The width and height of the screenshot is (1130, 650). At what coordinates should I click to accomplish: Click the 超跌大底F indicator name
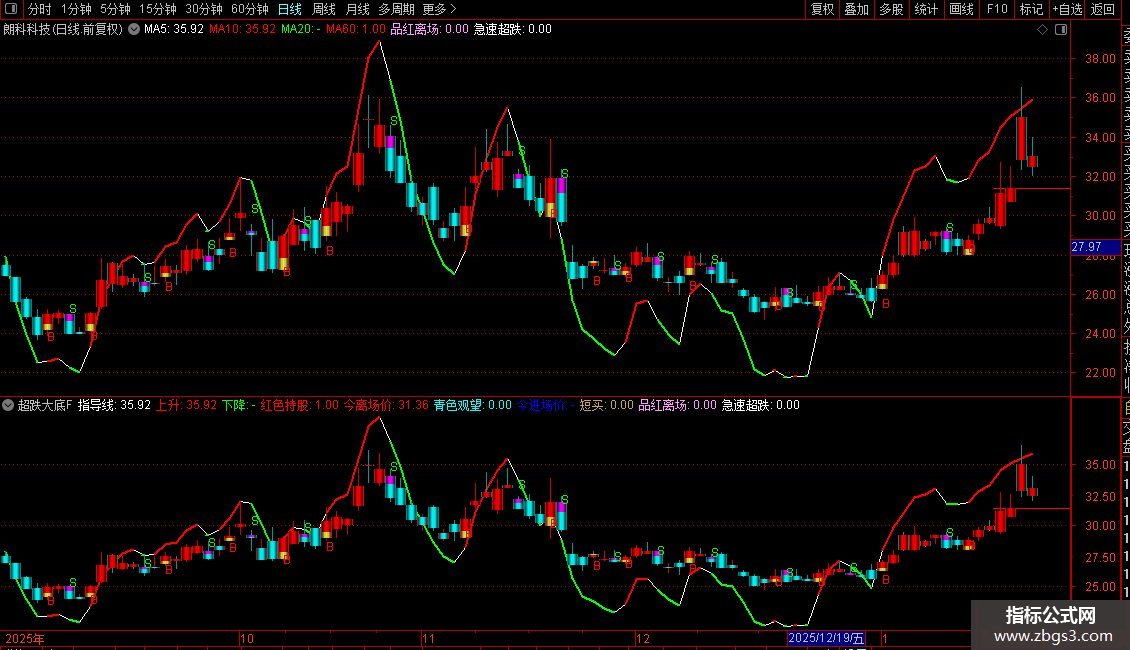pyautogui.click(x=45, y=405)
